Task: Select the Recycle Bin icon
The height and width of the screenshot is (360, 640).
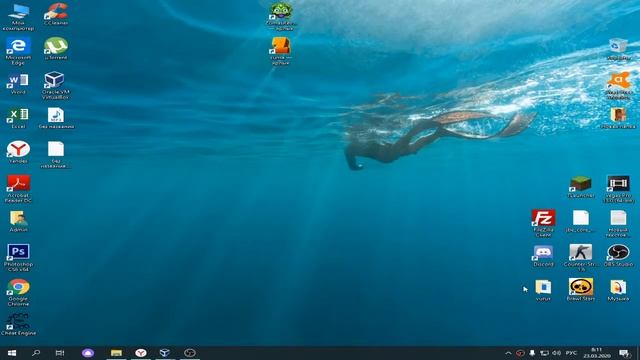Action: (x=618, y=49)
